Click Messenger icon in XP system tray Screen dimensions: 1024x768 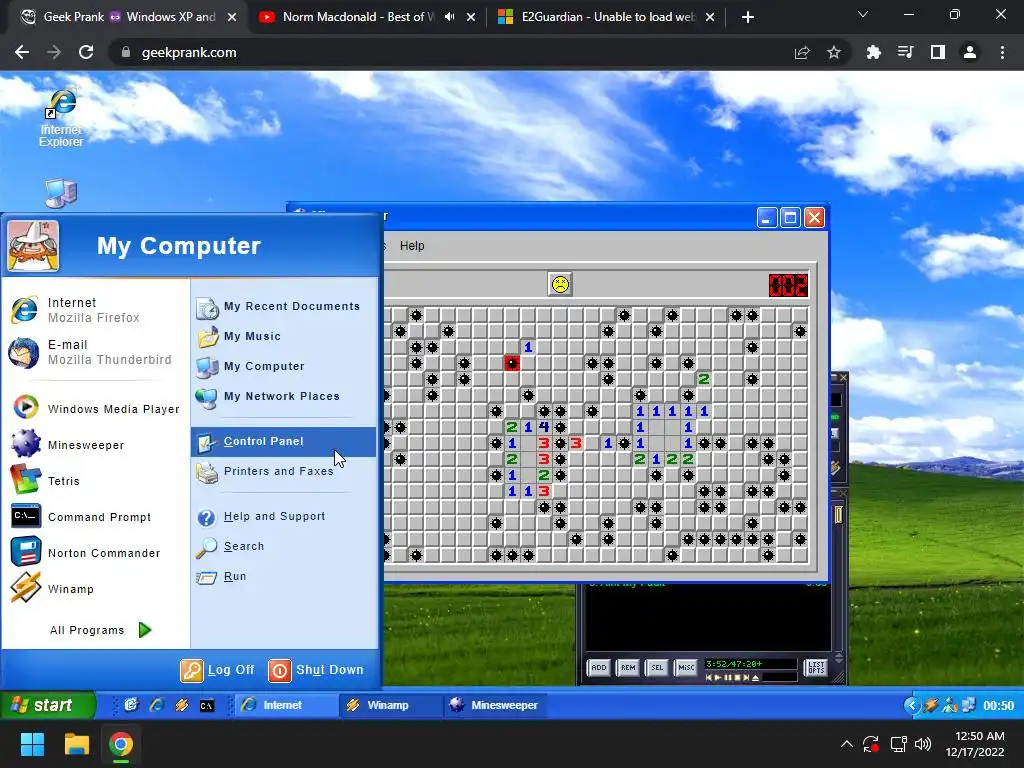point(950,705)
